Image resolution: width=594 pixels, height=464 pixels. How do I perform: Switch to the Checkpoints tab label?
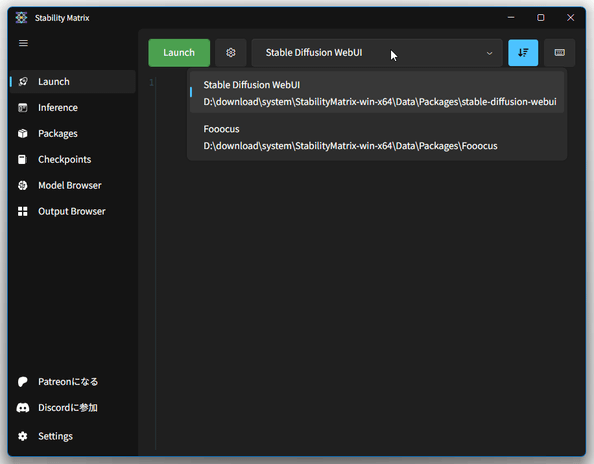(x=65, y=159)
